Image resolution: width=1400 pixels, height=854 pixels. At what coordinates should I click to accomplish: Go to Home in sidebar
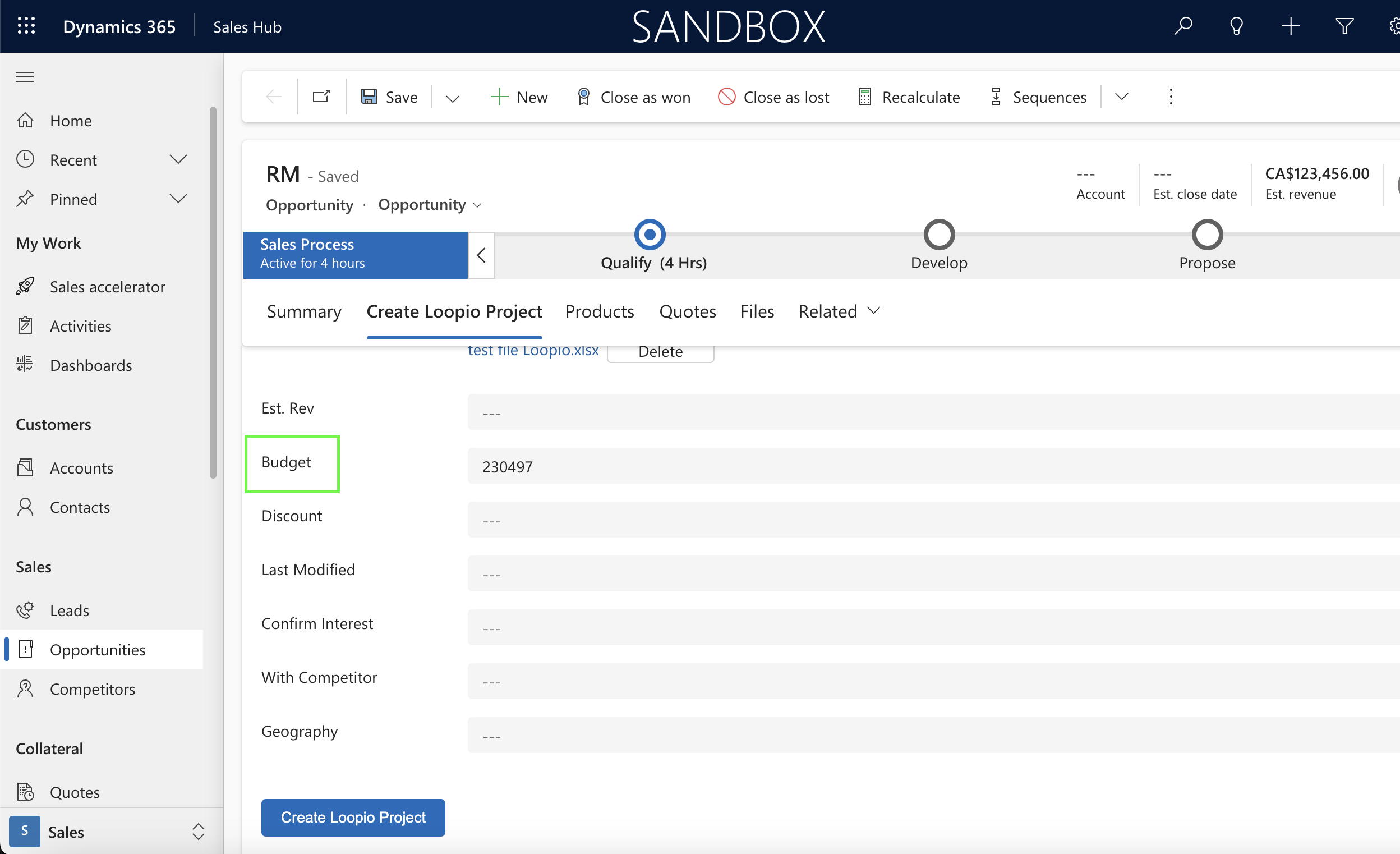click(x=71, y=121)
